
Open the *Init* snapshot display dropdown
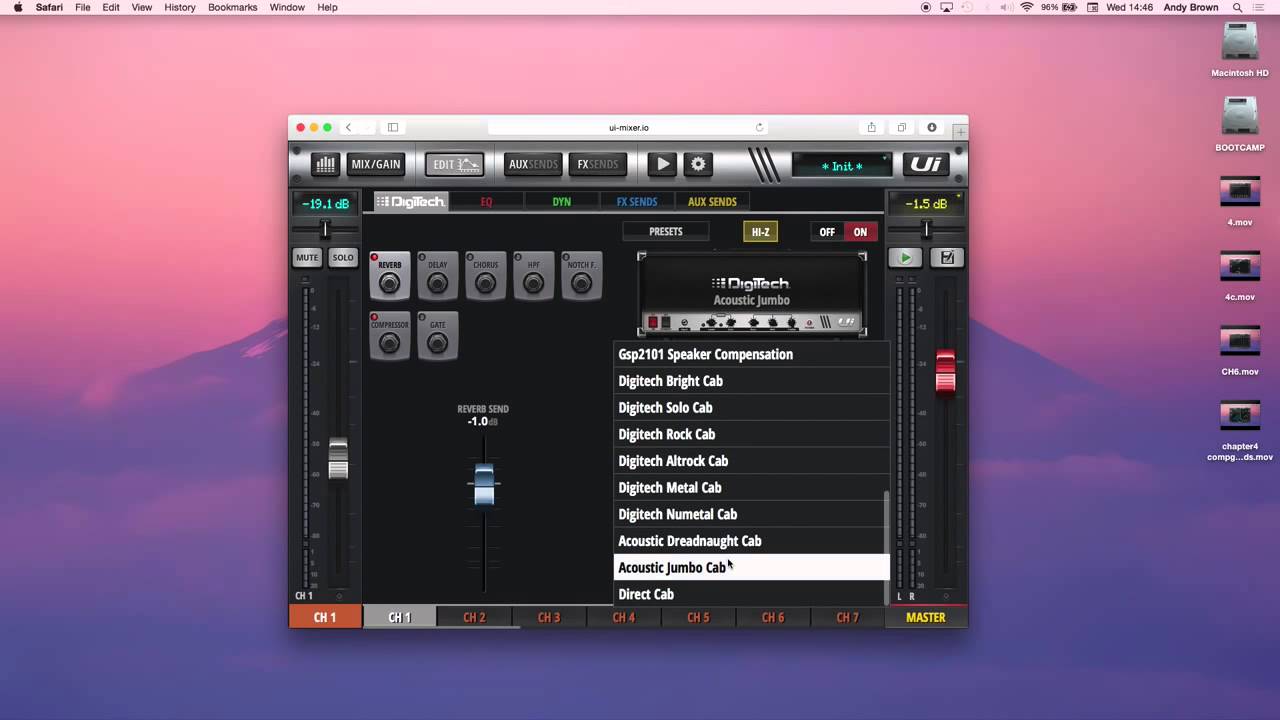tap(841, 165)
